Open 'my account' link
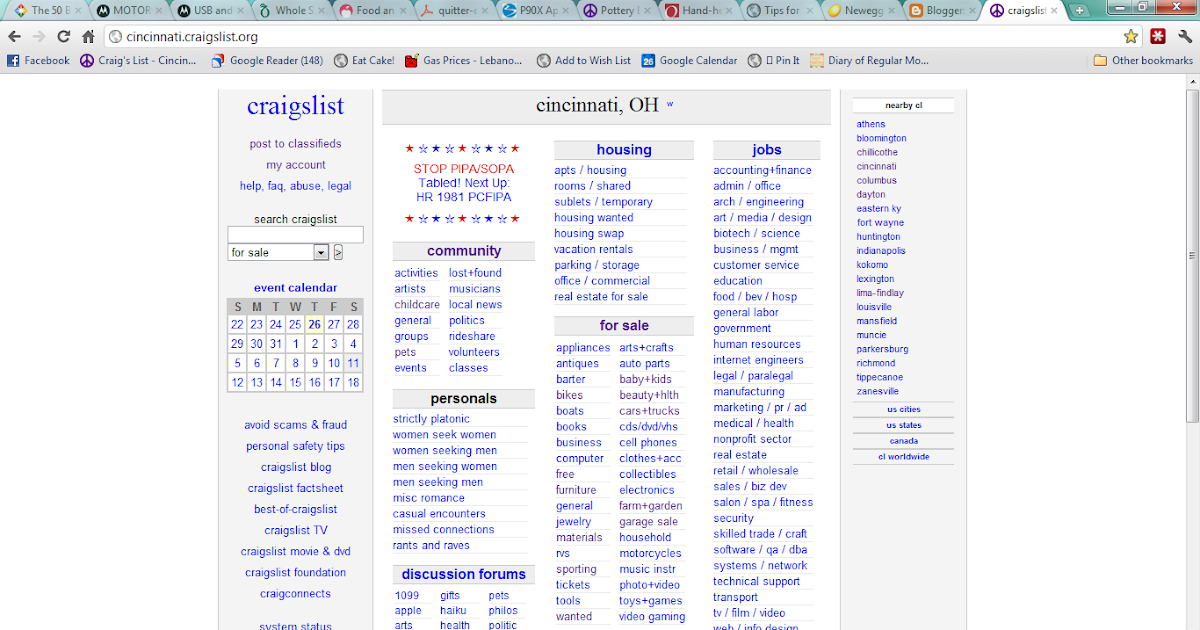 (x=295, y=165)
